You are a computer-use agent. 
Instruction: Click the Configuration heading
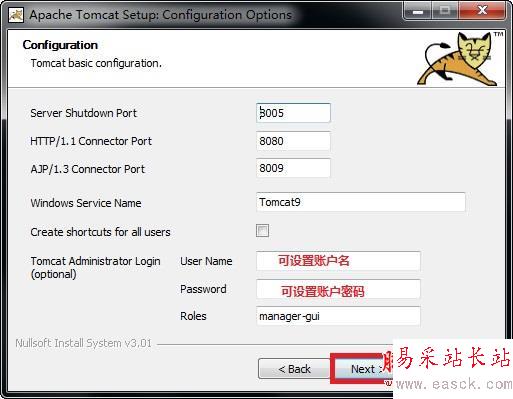point(60,45)
